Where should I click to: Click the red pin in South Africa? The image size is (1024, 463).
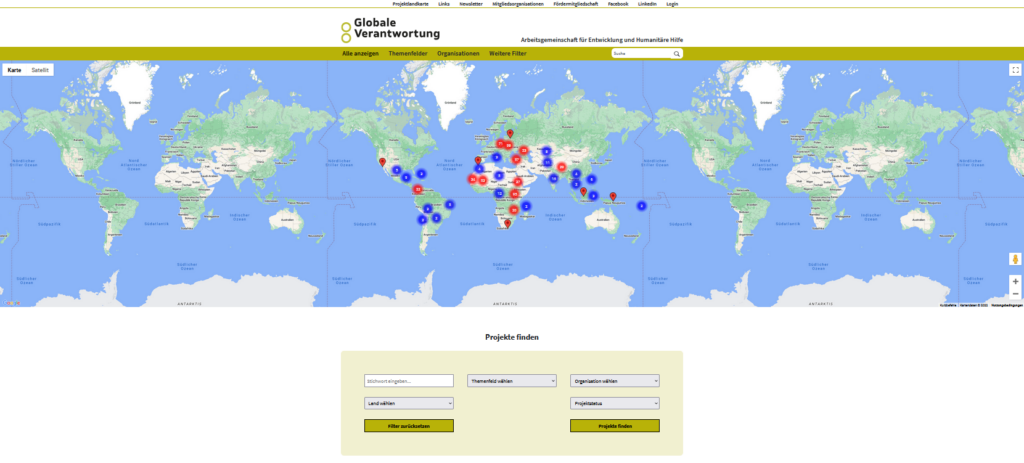(x=508, y=223)
